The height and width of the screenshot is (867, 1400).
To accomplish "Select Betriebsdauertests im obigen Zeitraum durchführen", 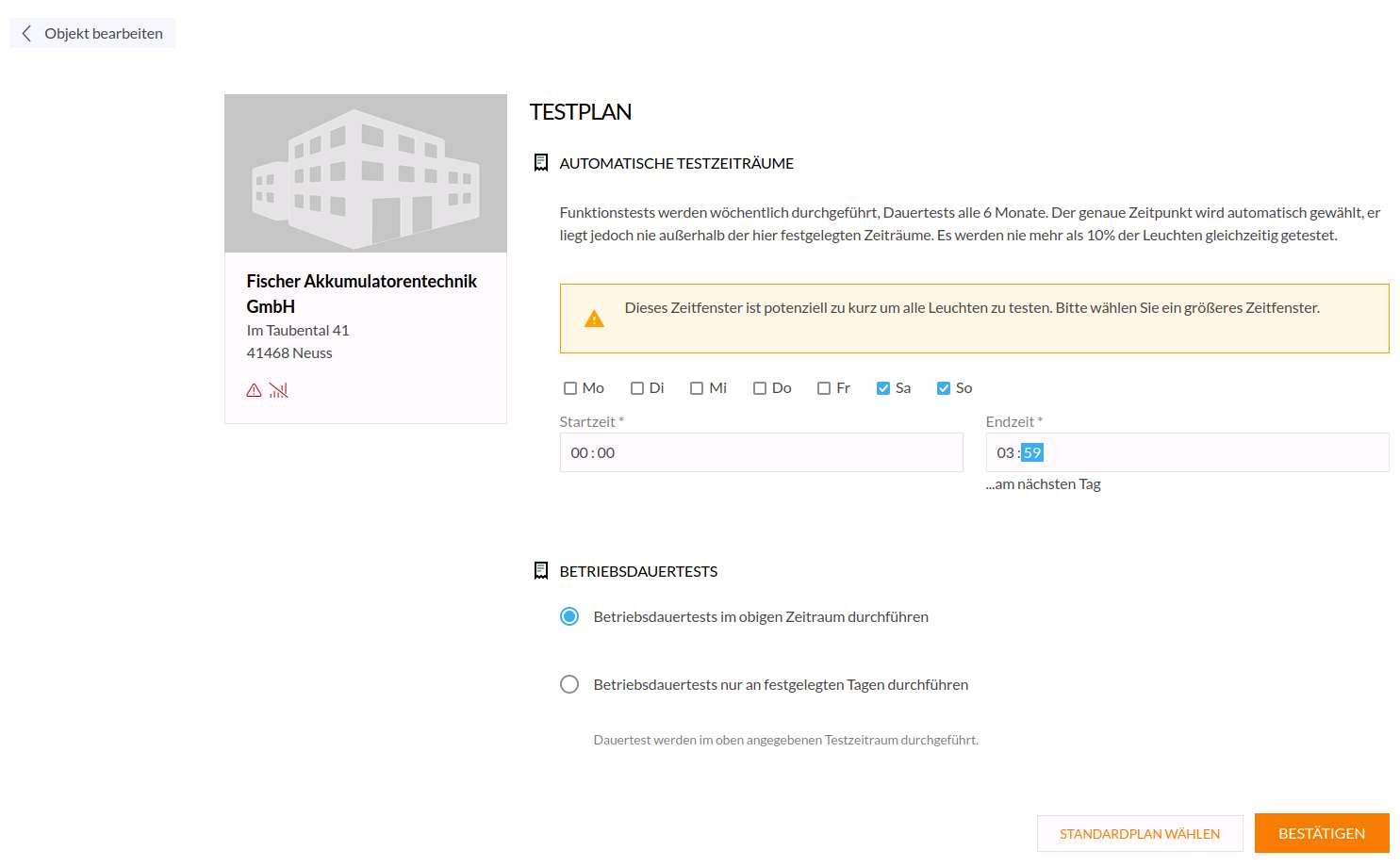I will (569, 616).
